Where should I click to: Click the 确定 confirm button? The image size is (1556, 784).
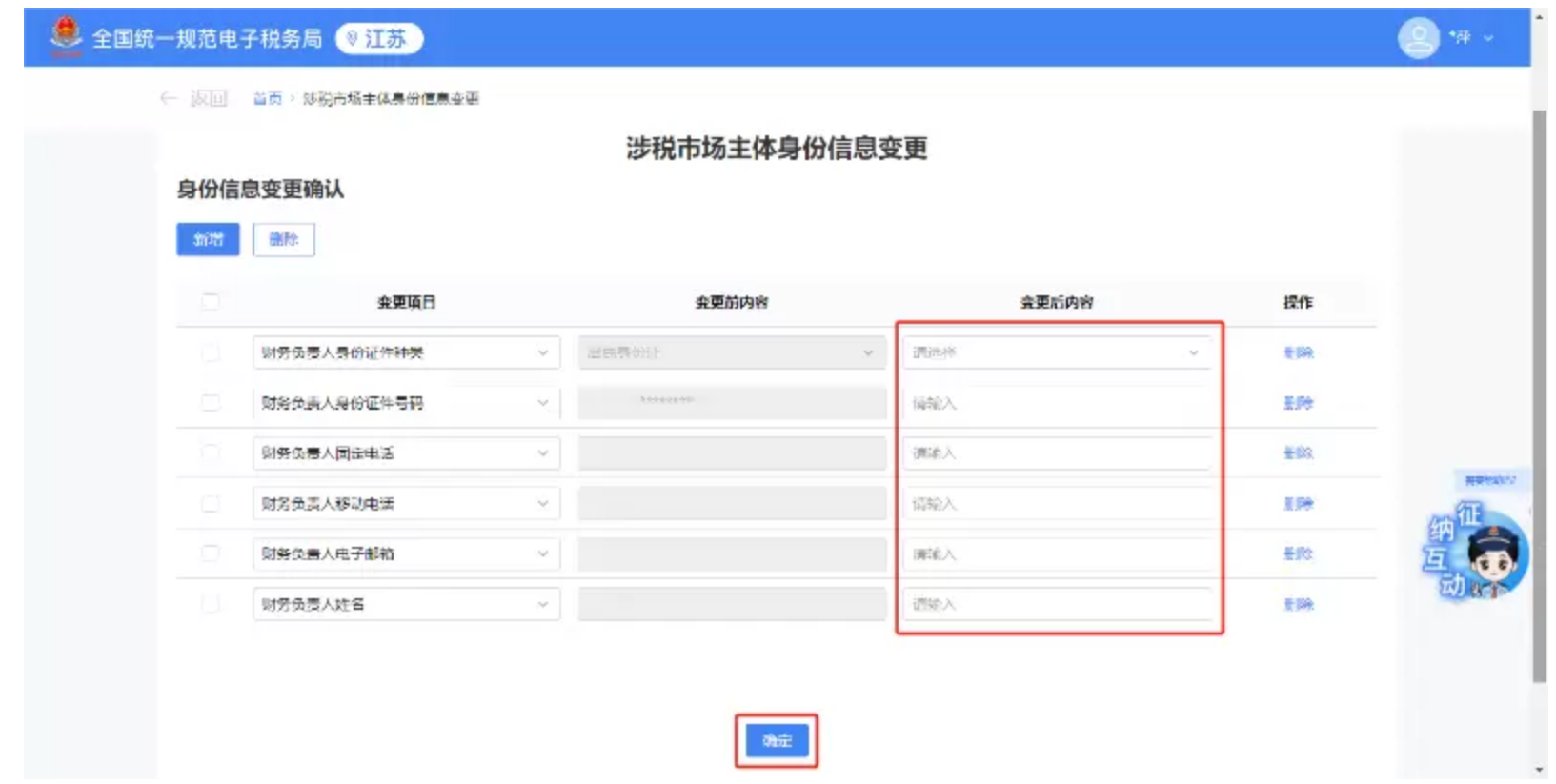tap(777, 740)
